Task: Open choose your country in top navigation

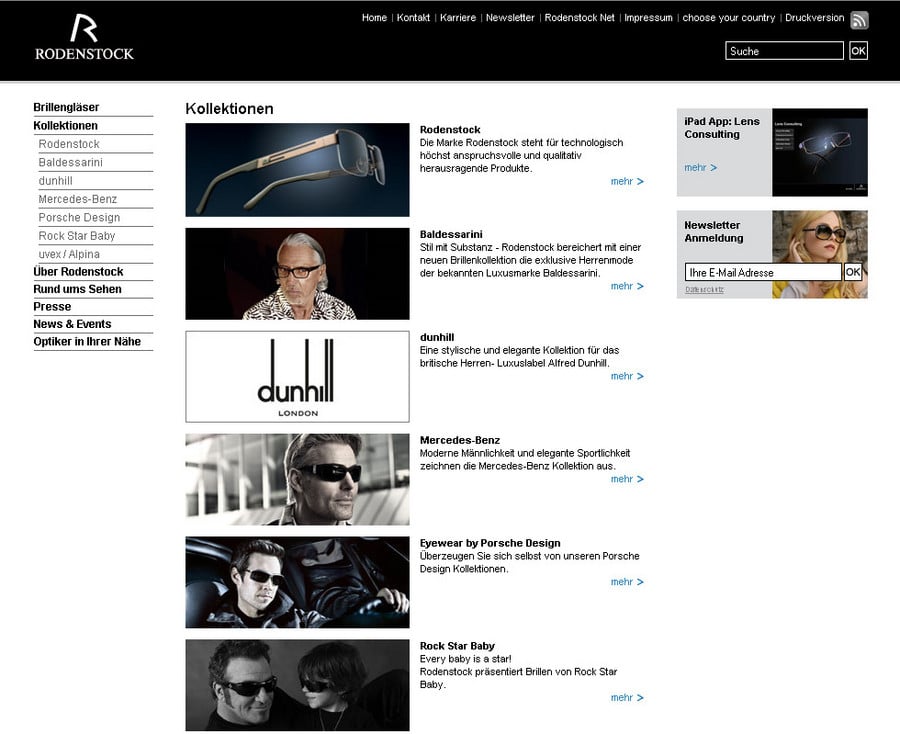Action: click(728, 18)
